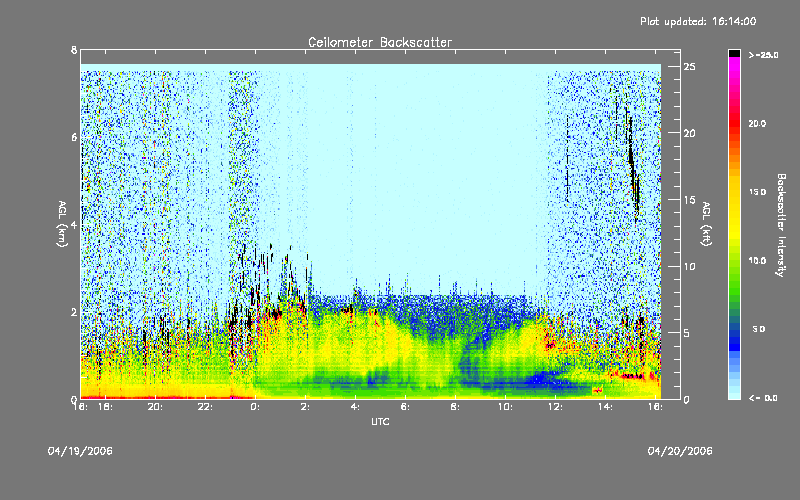Click the 'AGL (kft)' right axis label
Viewport: 800px width, 500px height.
(706, 224)
